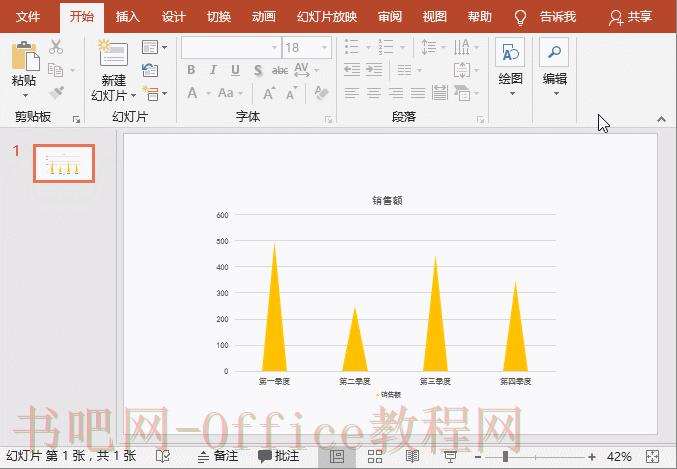Open the font size dropdown

(324, 47)
